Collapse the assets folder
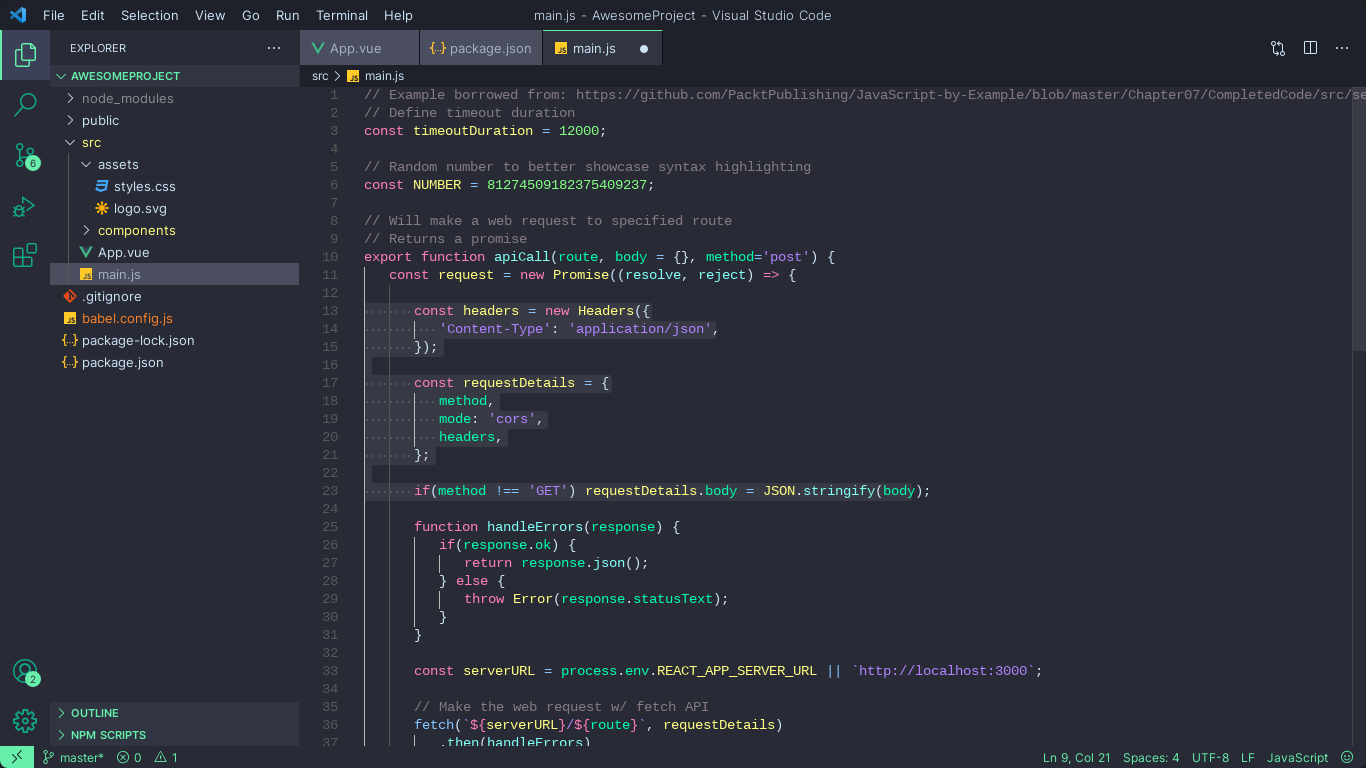The height and width of the screenshot is (768, 1366). pyautogui.click(x=174, y=164)
